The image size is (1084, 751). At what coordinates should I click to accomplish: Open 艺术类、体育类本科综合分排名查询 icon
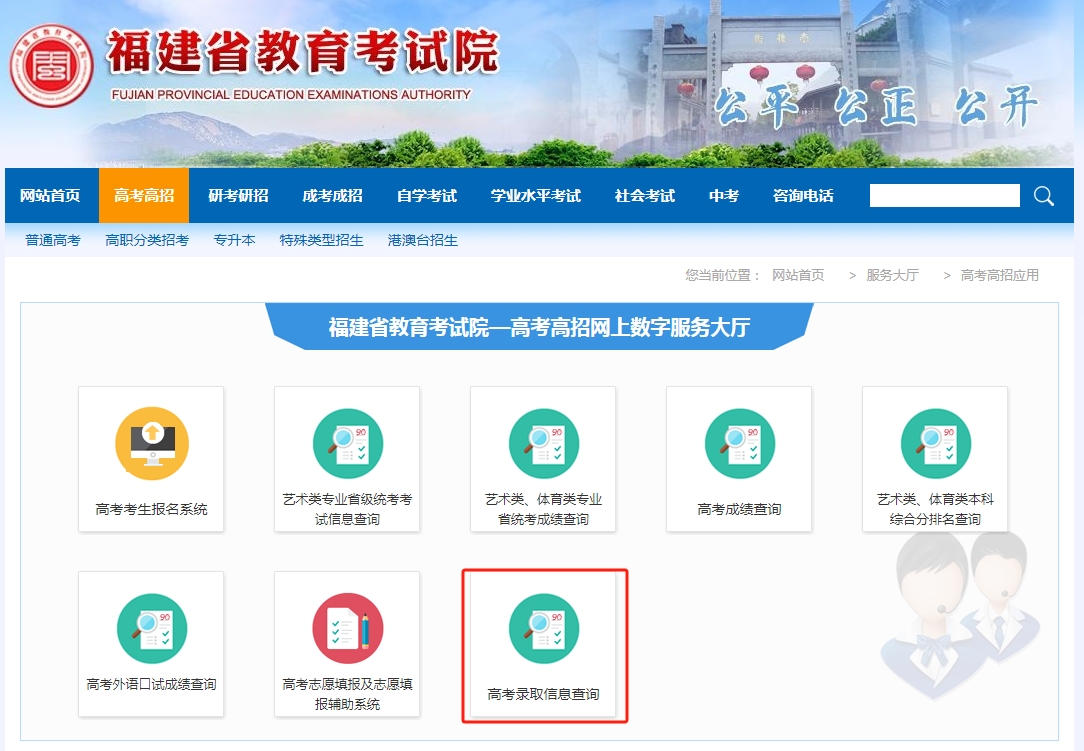pos(936,443)
